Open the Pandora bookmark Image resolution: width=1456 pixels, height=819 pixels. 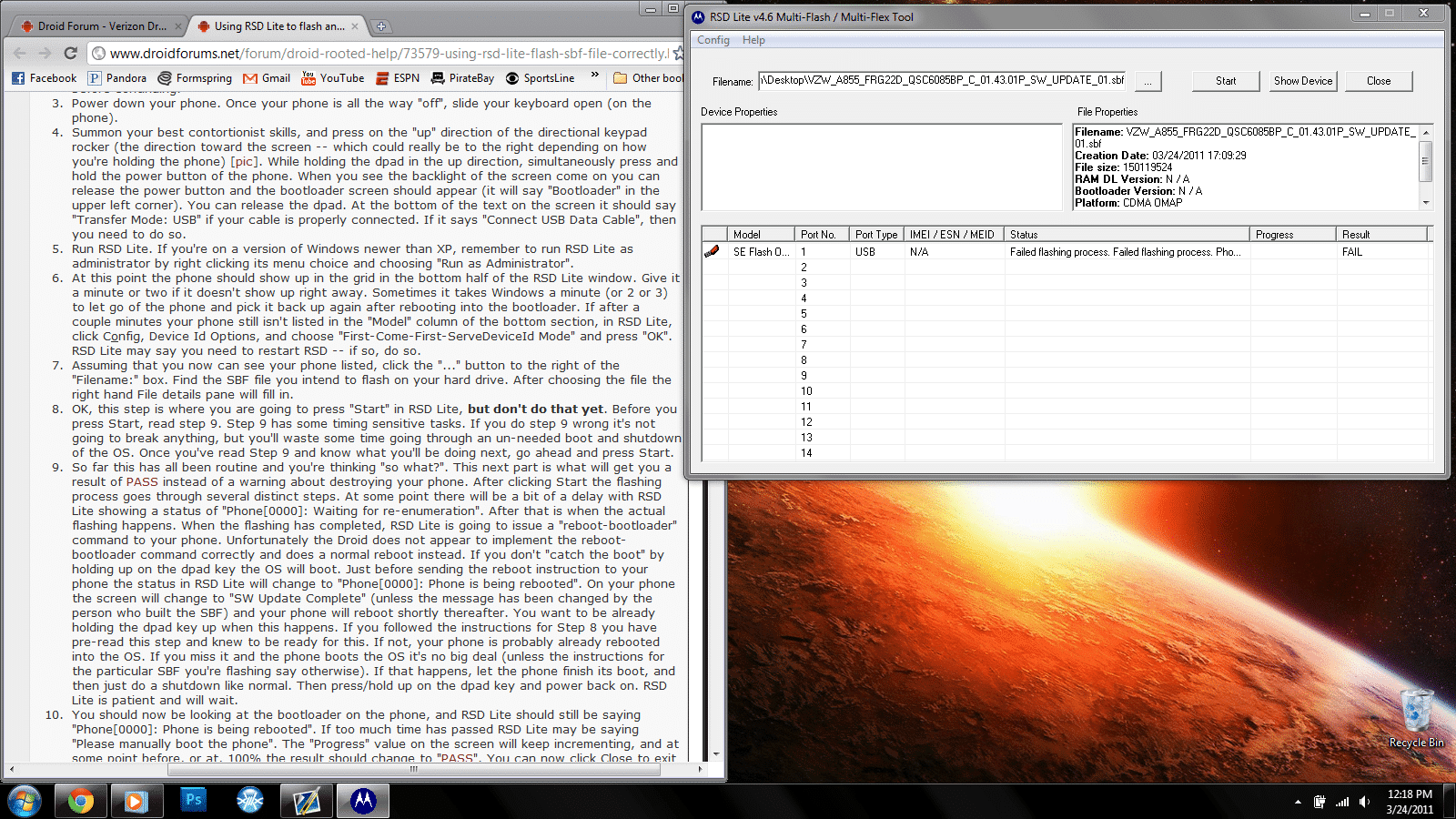coord(116,78)
